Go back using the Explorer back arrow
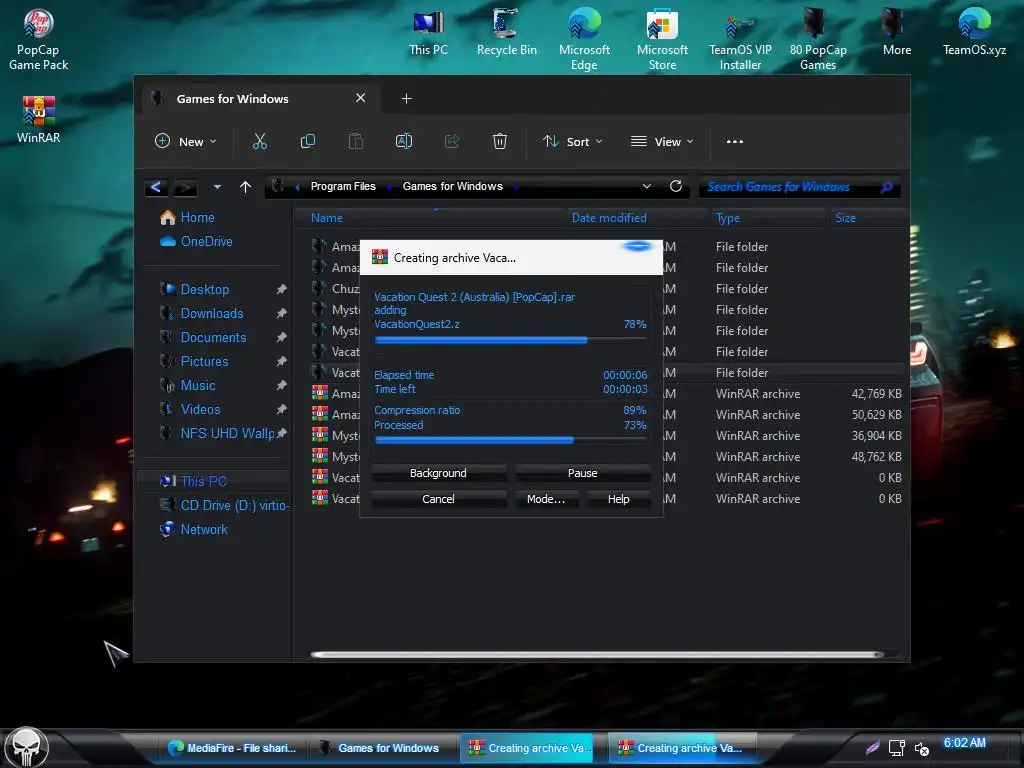This screenshot has height=768, width=1024. 156,187
